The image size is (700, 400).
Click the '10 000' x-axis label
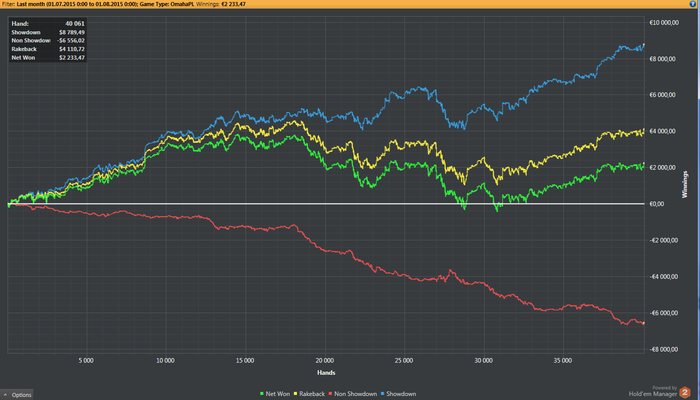click(x=166, y=361)
